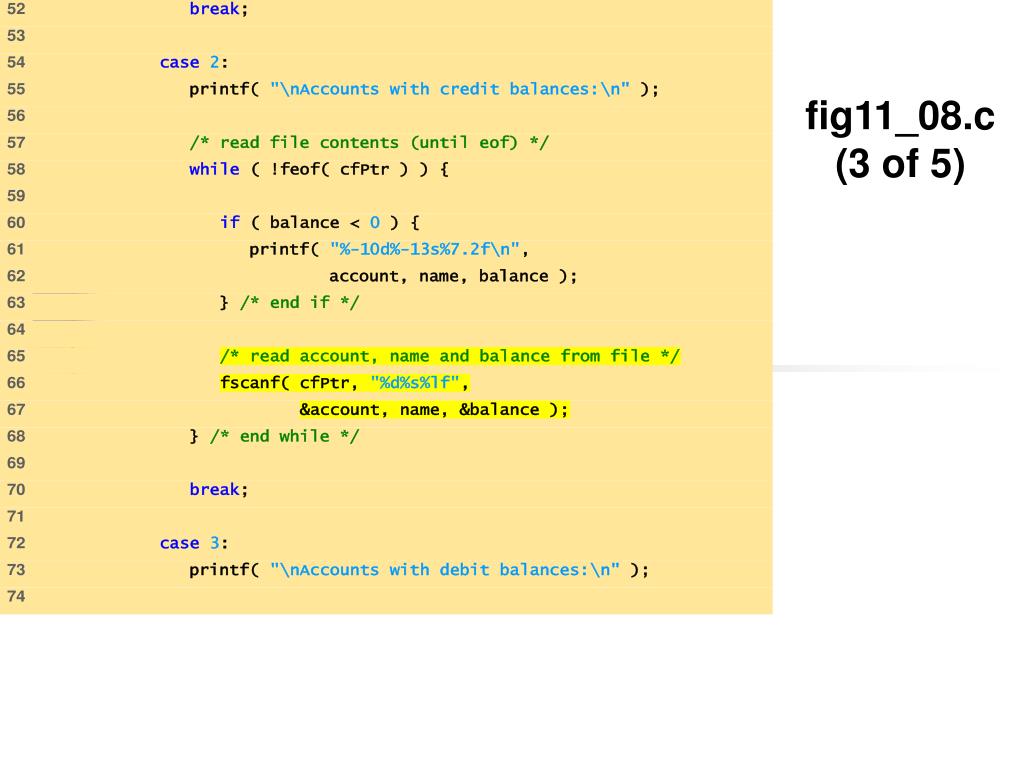The height and width of the screenshot is (768, 1024).
Task: Click the 'Accounts with credit balances' printf line
Action: tap(424, 89)
